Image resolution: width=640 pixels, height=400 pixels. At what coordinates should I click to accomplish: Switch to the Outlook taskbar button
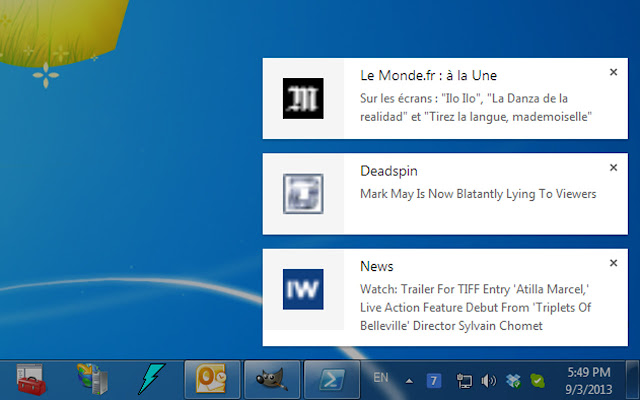click(212, 379)
